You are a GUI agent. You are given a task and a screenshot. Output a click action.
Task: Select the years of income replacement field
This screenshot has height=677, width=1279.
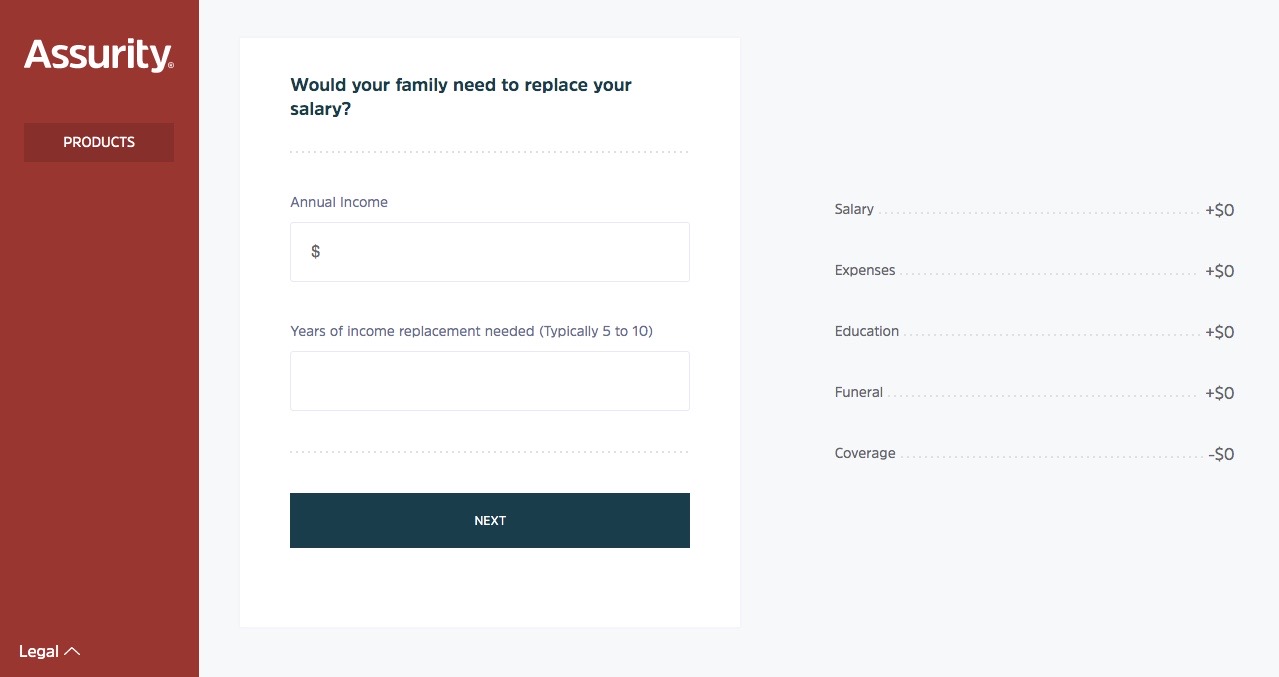click(490, 381)
